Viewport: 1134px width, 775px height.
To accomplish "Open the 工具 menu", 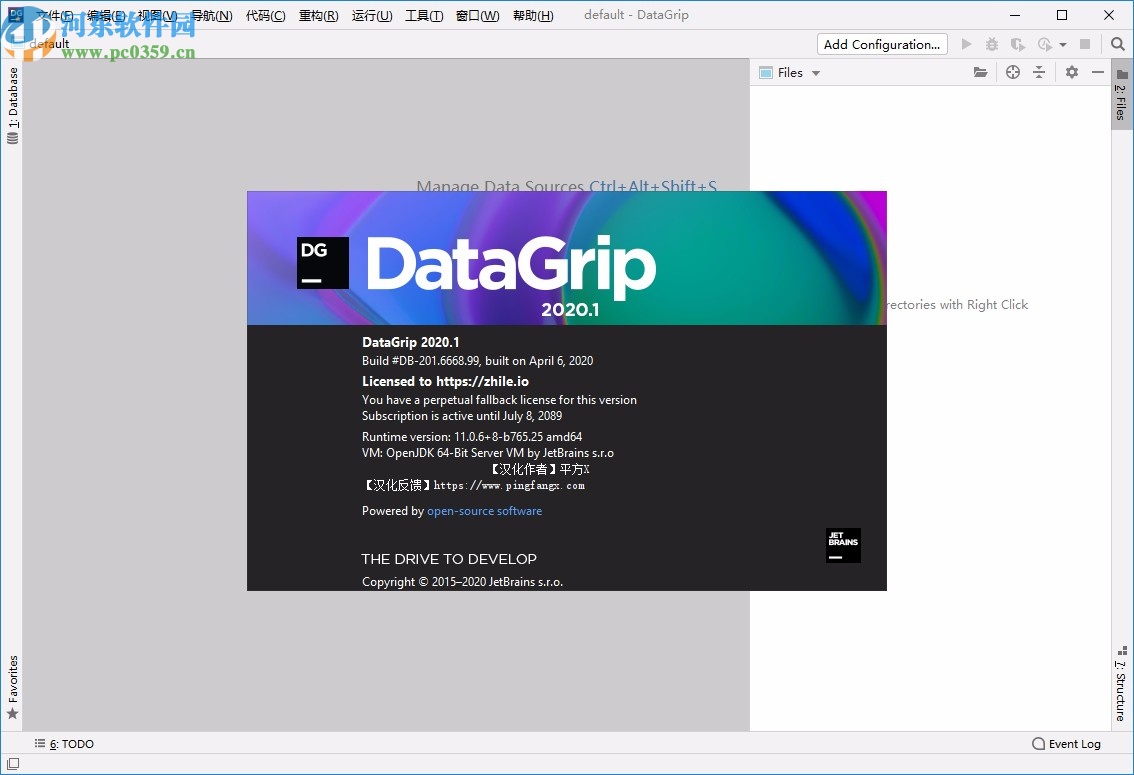I will click(423, 15).
